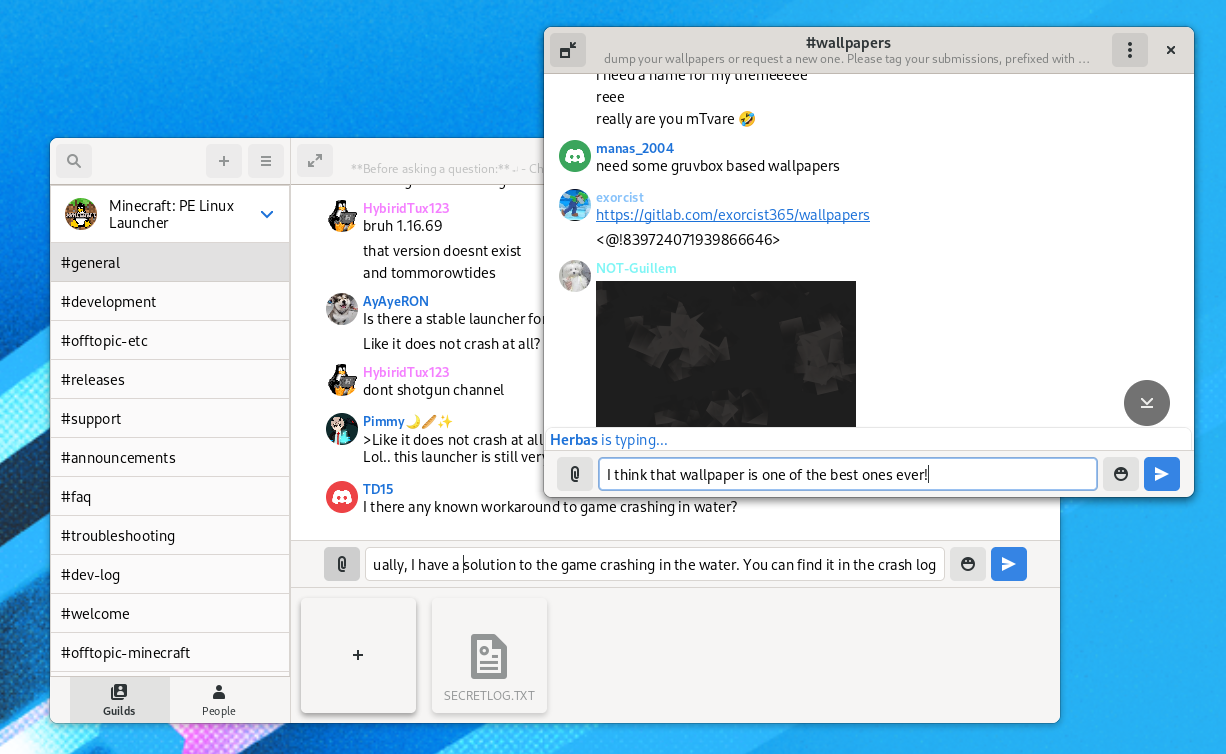Click the manas_2004 username
The image size is (1226, 754).
coord(635,148)
